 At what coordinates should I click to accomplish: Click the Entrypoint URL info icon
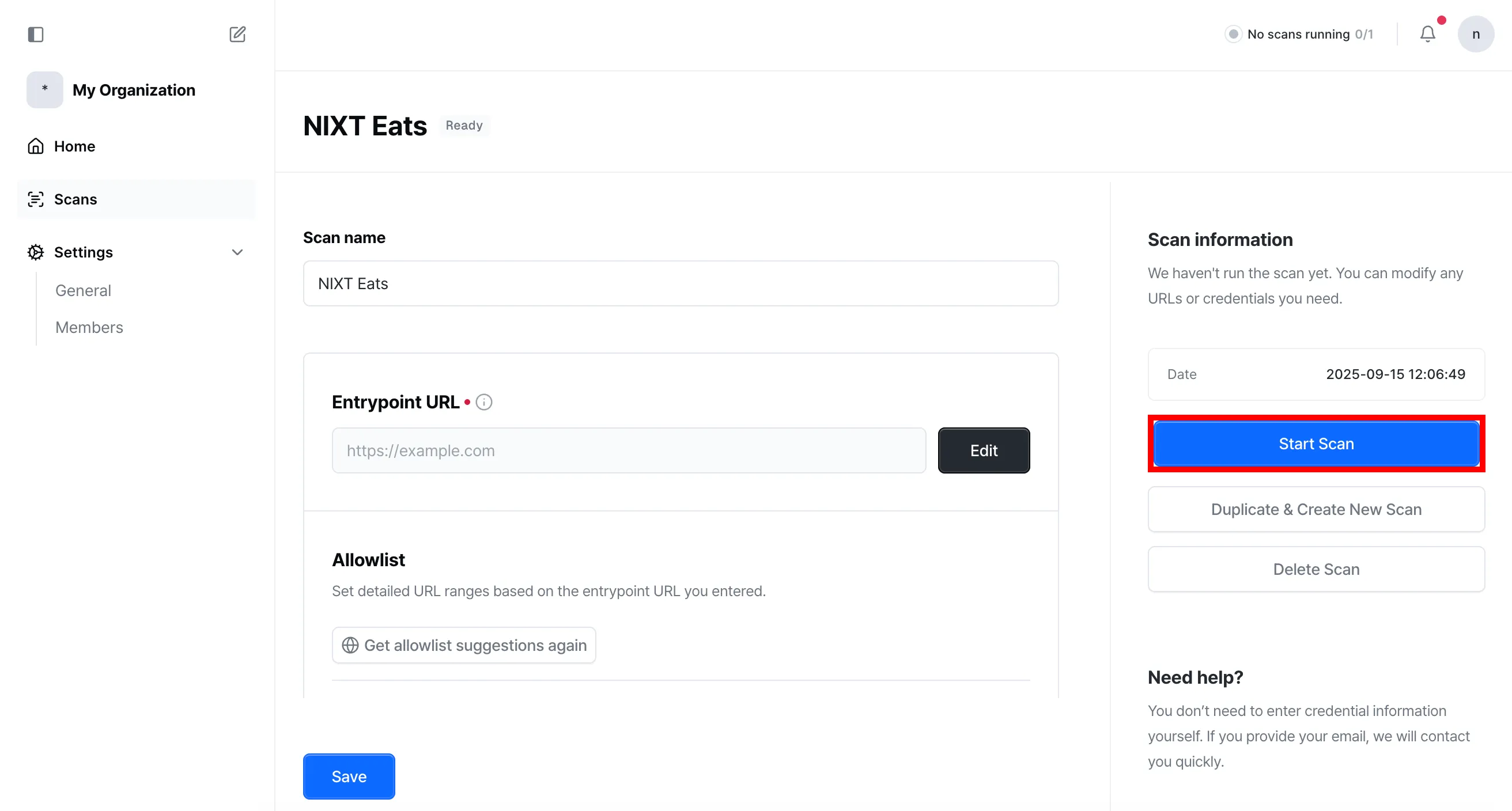coord(483,402)
